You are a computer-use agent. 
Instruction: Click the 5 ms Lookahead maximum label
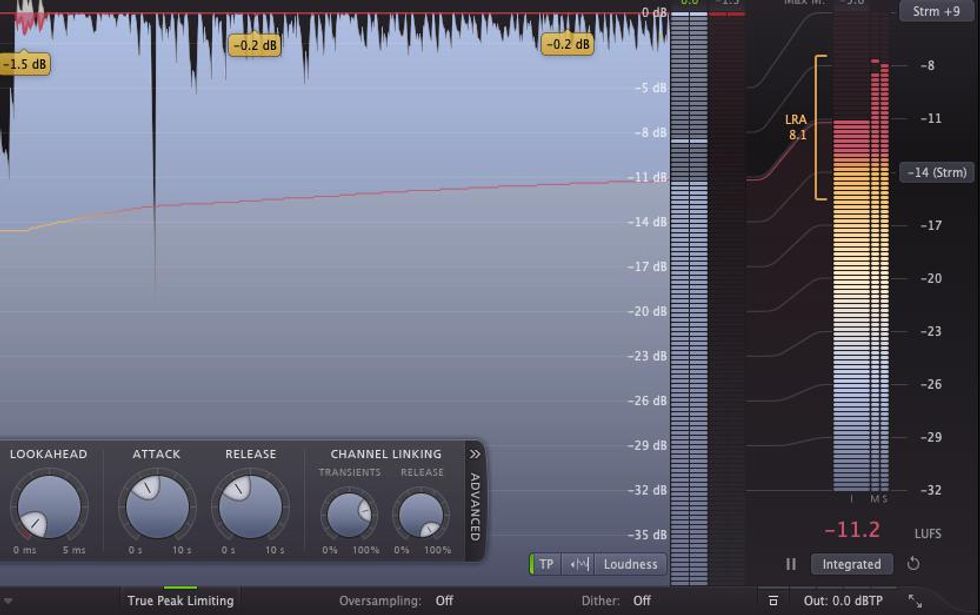point(74,550)
